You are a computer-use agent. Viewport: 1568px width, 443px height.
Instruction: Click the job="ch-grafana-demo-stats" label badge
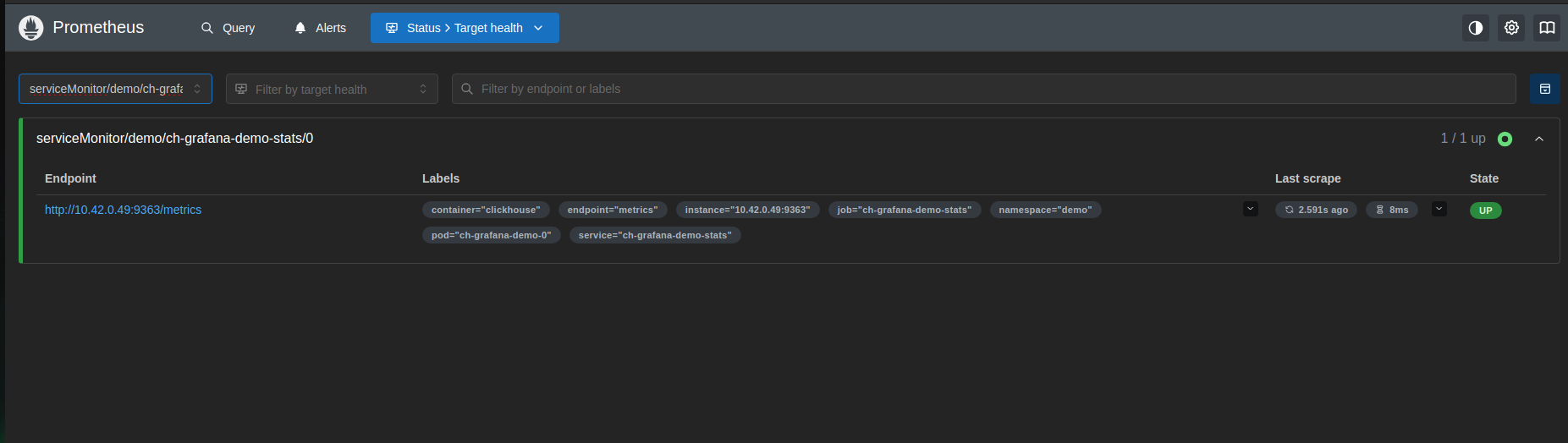click(905, 210)
